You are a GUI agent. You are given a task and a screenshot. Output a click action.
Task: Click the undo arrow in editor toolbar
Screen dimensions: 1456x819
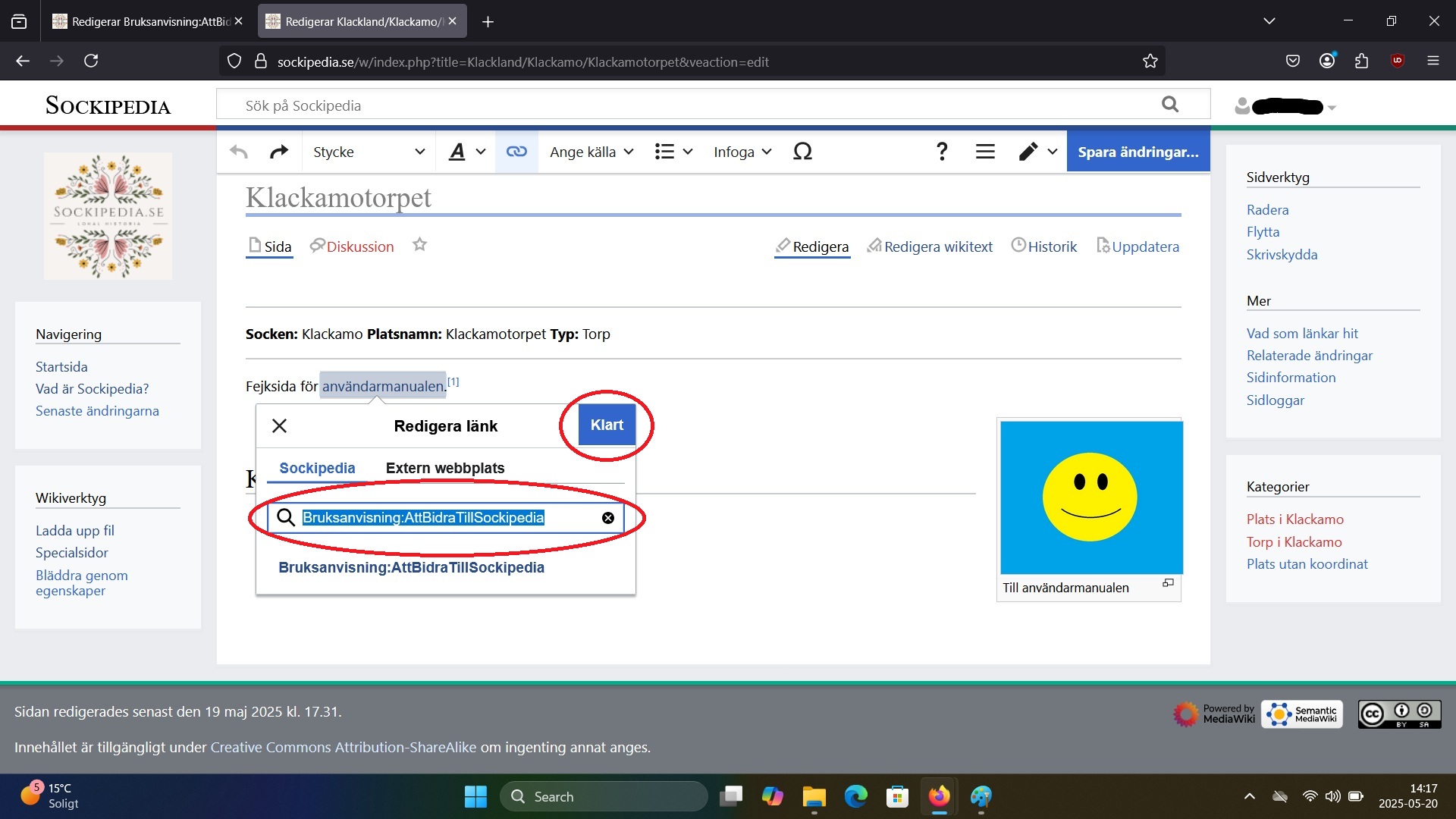[x=239, y=152]
